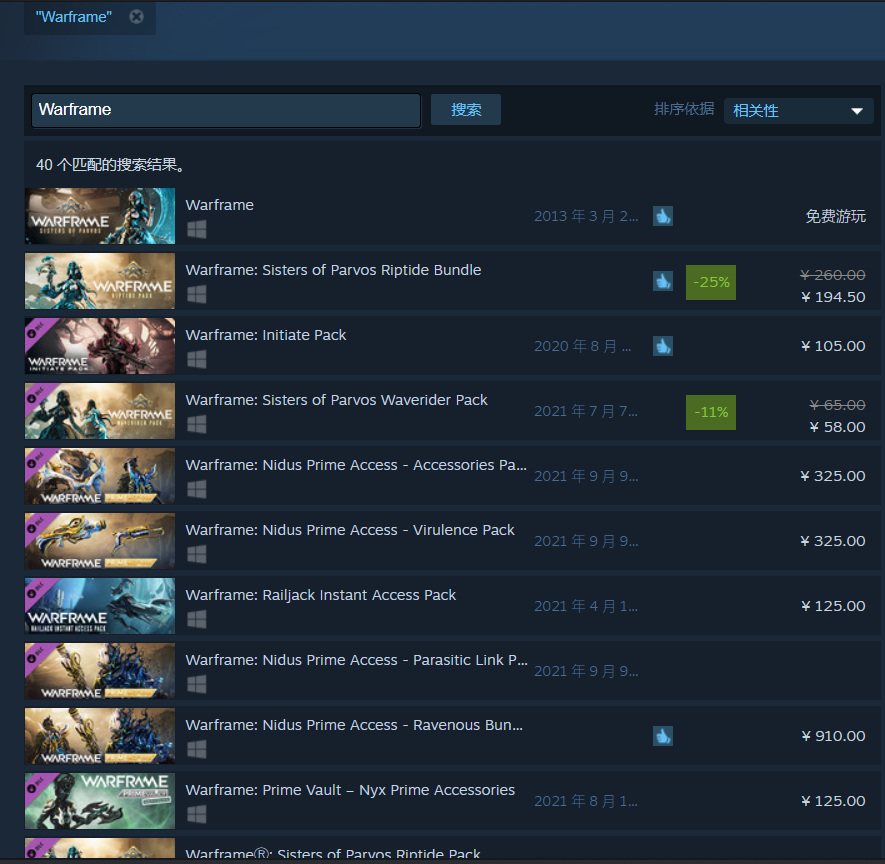Click Windows icon under Initiate Pack
This screenshot has height=864, width=885.
click(196, 359)
